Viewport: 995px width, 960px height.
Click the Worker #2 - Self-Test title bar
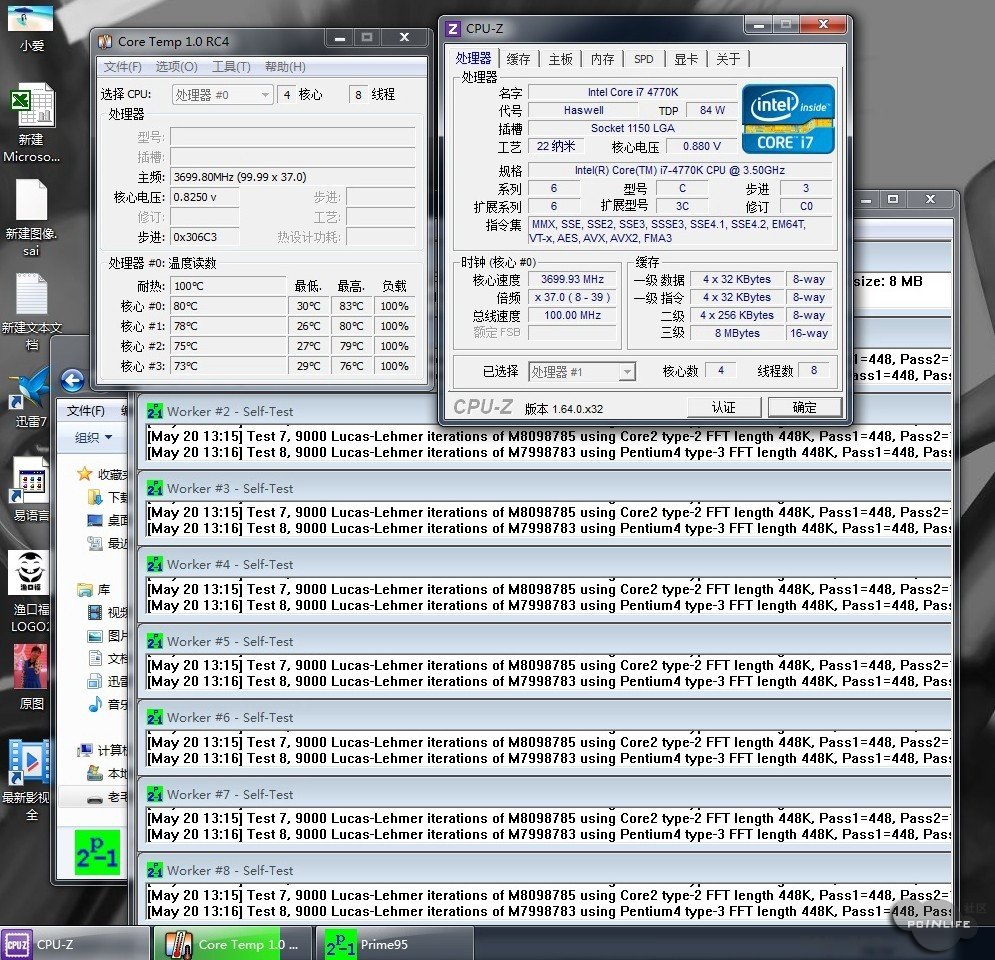tap(545, 411)
